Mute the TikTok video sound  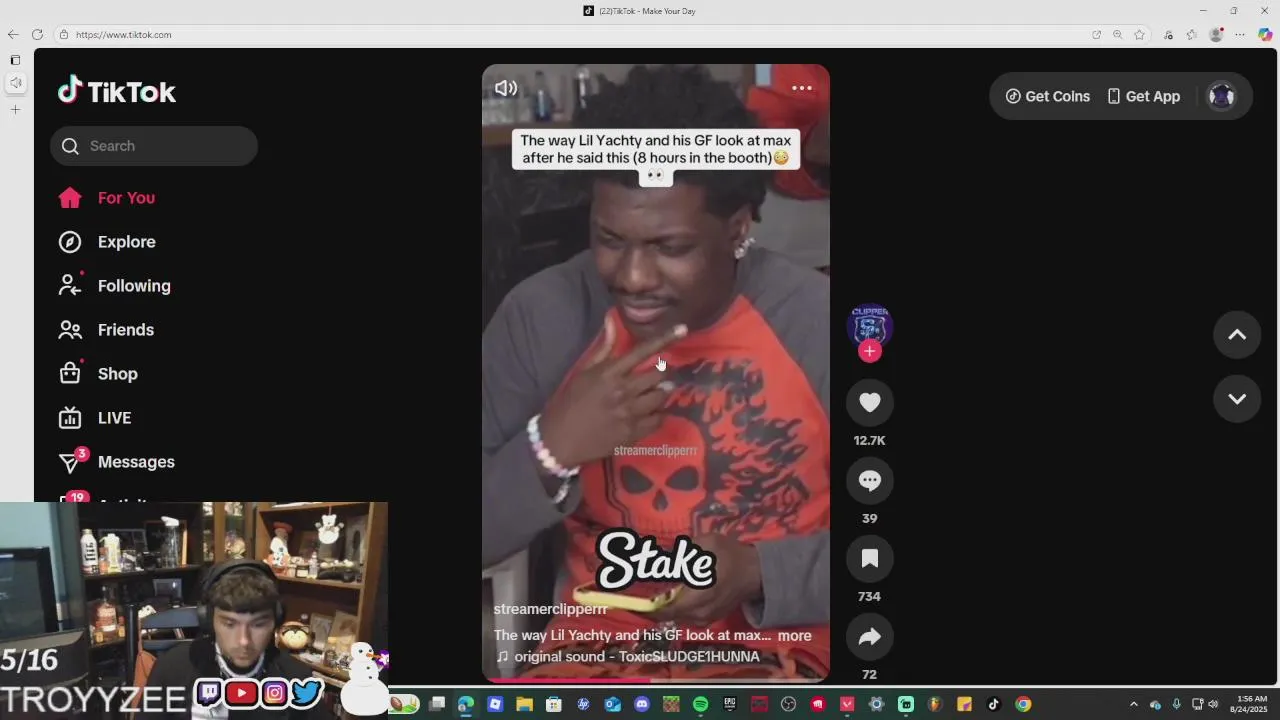pos(506,88)
